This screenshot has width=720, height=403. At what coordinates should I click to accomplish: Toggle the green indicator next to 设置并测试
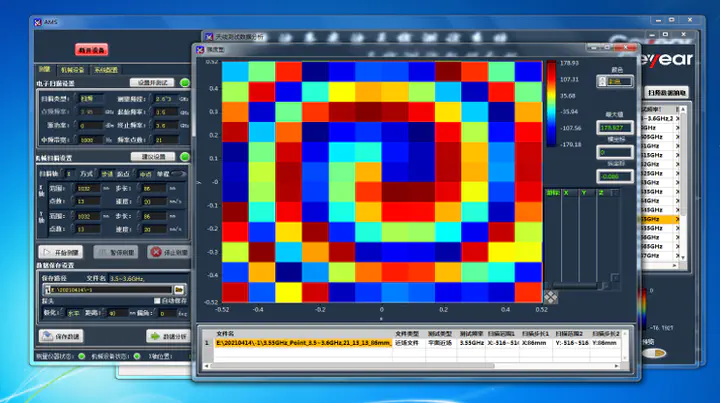click(x=185, y=82)
